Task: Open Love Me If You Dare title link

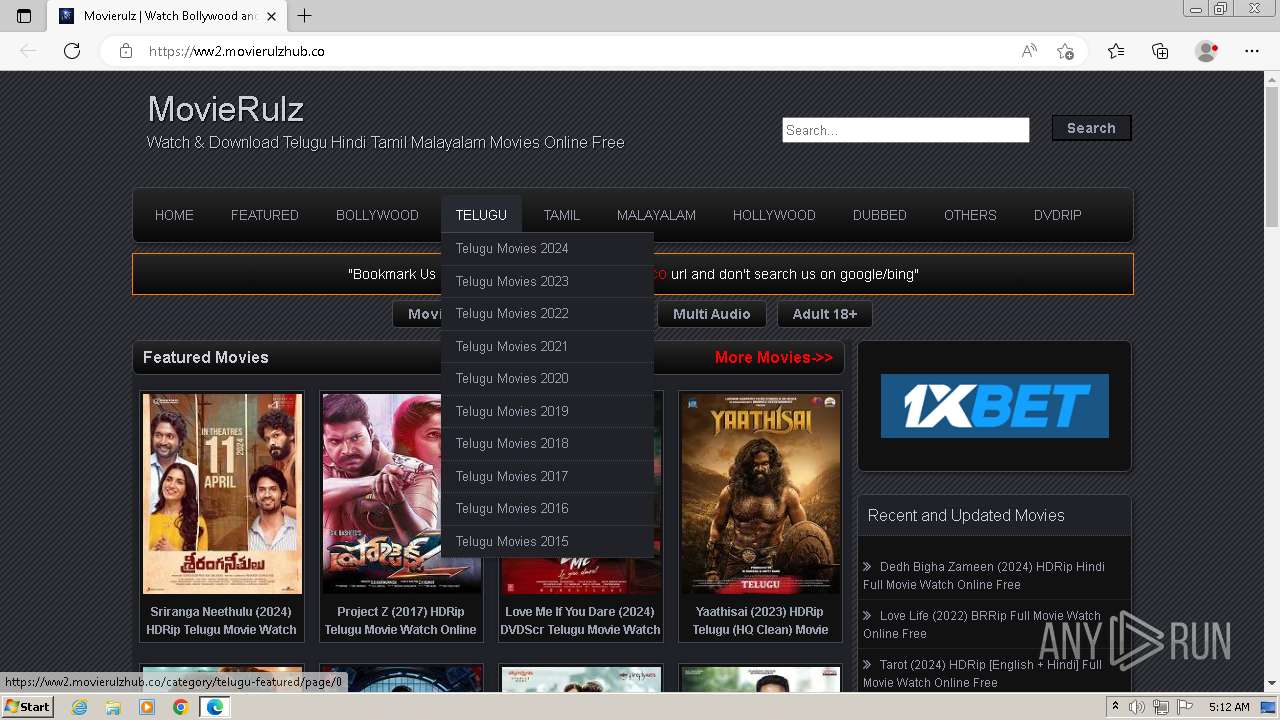Action: pos(580,620)
